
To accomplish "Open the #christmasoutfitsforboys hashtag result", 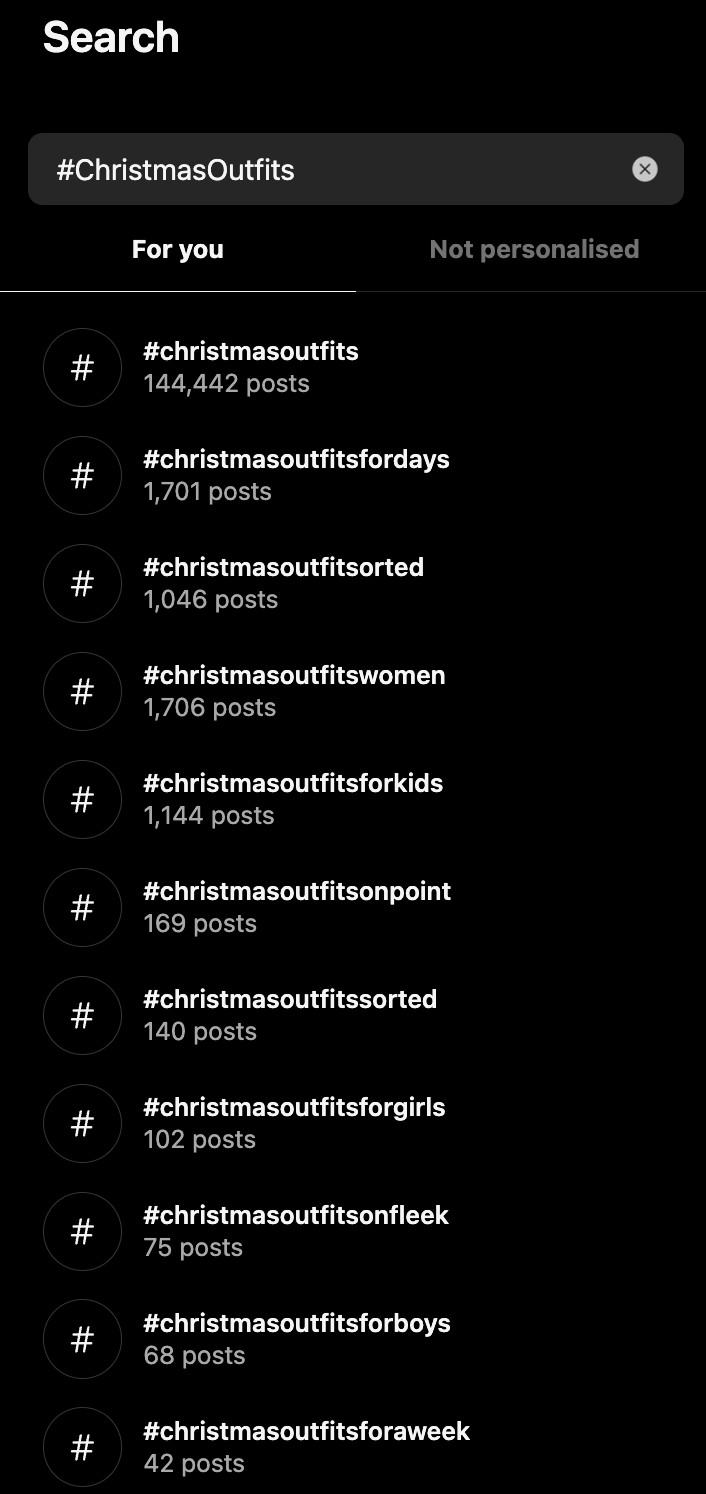I will (x=296, y=1323).
